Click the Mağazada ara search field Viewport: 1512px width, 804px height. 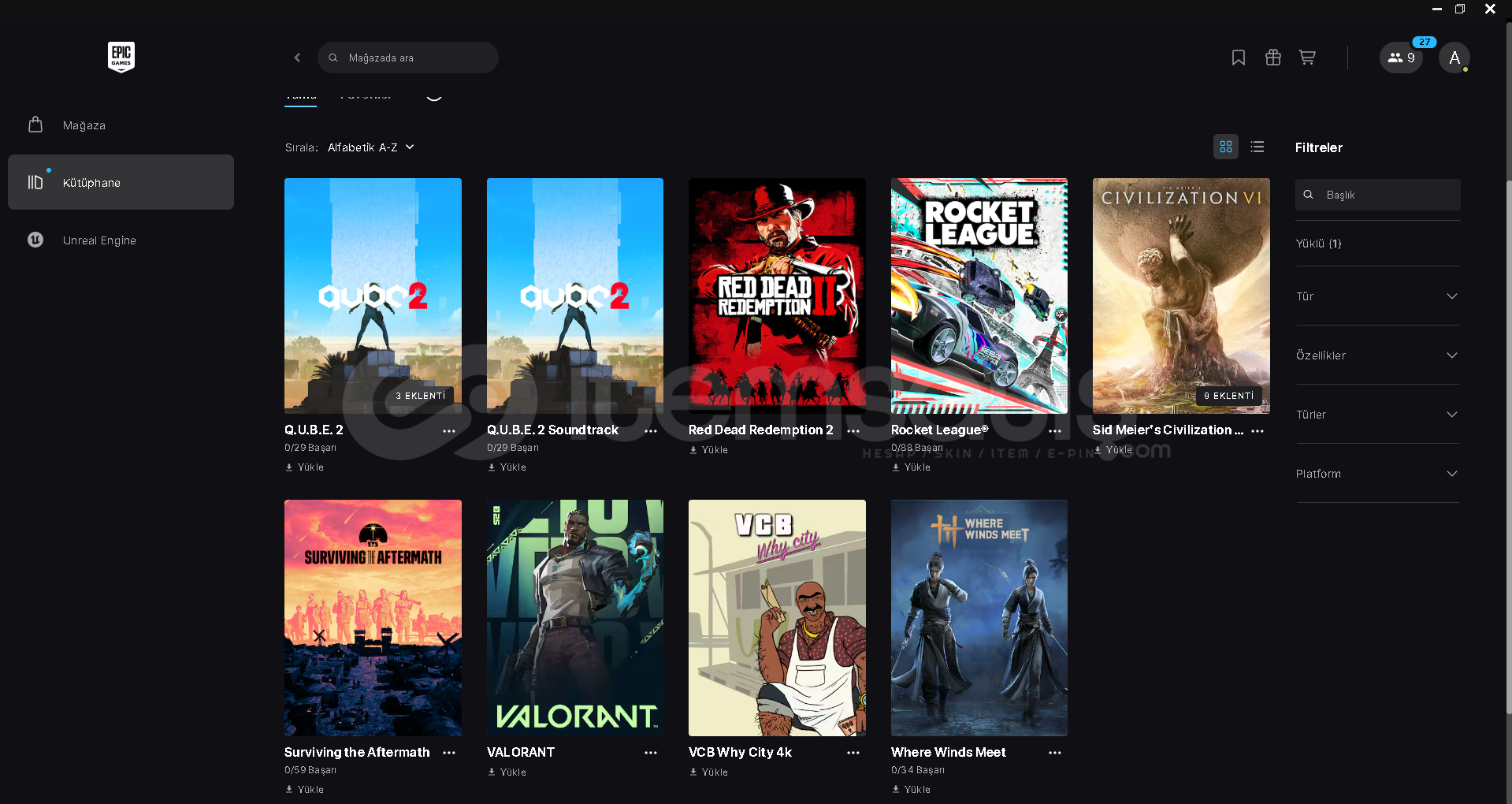408,58
